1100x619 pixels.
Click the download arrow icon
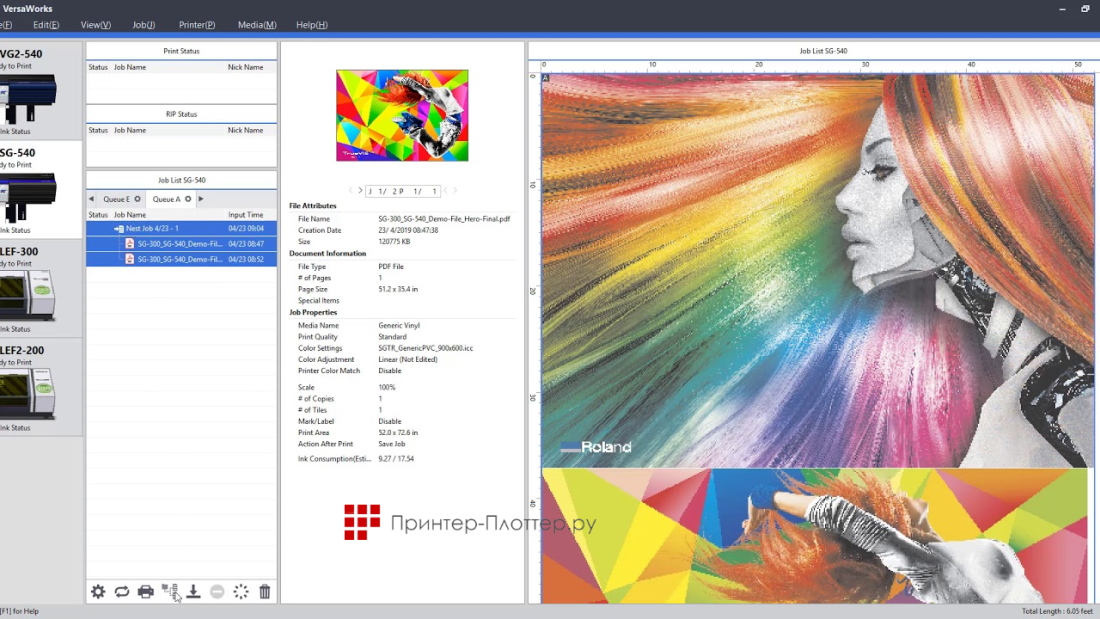coord(193,592)
